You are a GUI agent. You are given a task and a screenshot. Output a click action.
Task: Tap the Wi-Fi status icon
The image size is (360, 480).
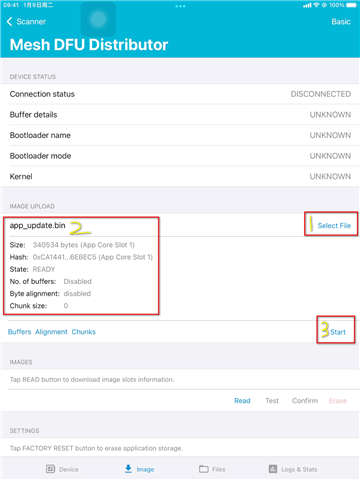pyautogui.click(x=316, y=5)
